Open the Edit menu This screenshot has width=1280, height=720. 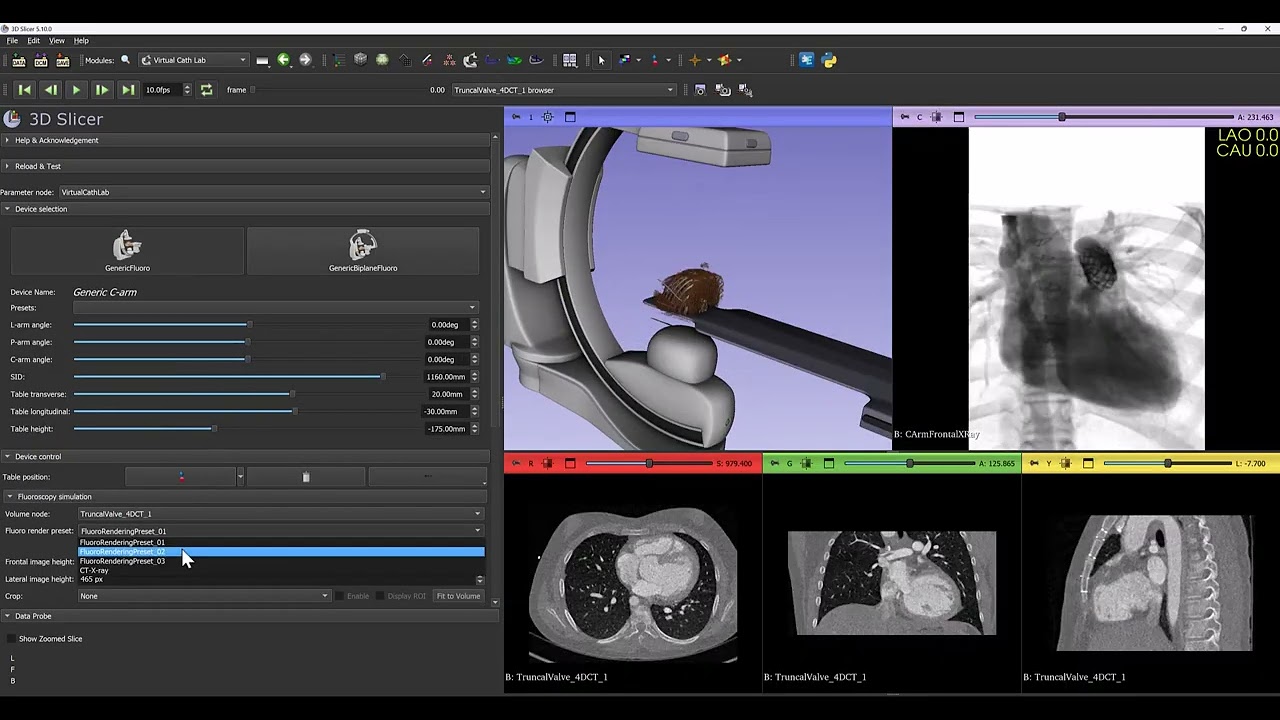(34, 41)
